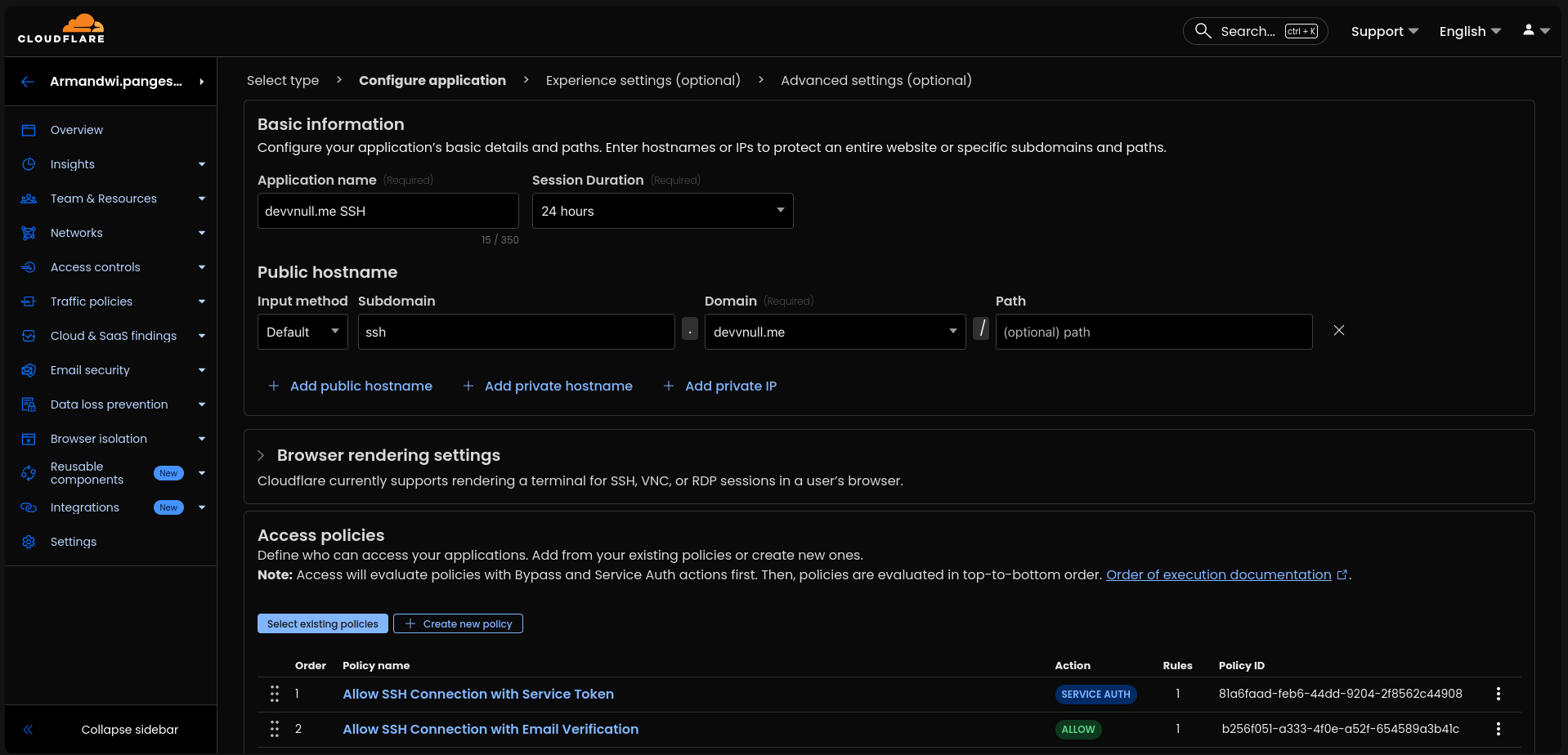Click policy ID 81a6faad-feb6-44dd-9204-2f8562c44908
The width and height of the screenshot is (1568, 755).
[1341, 694]
